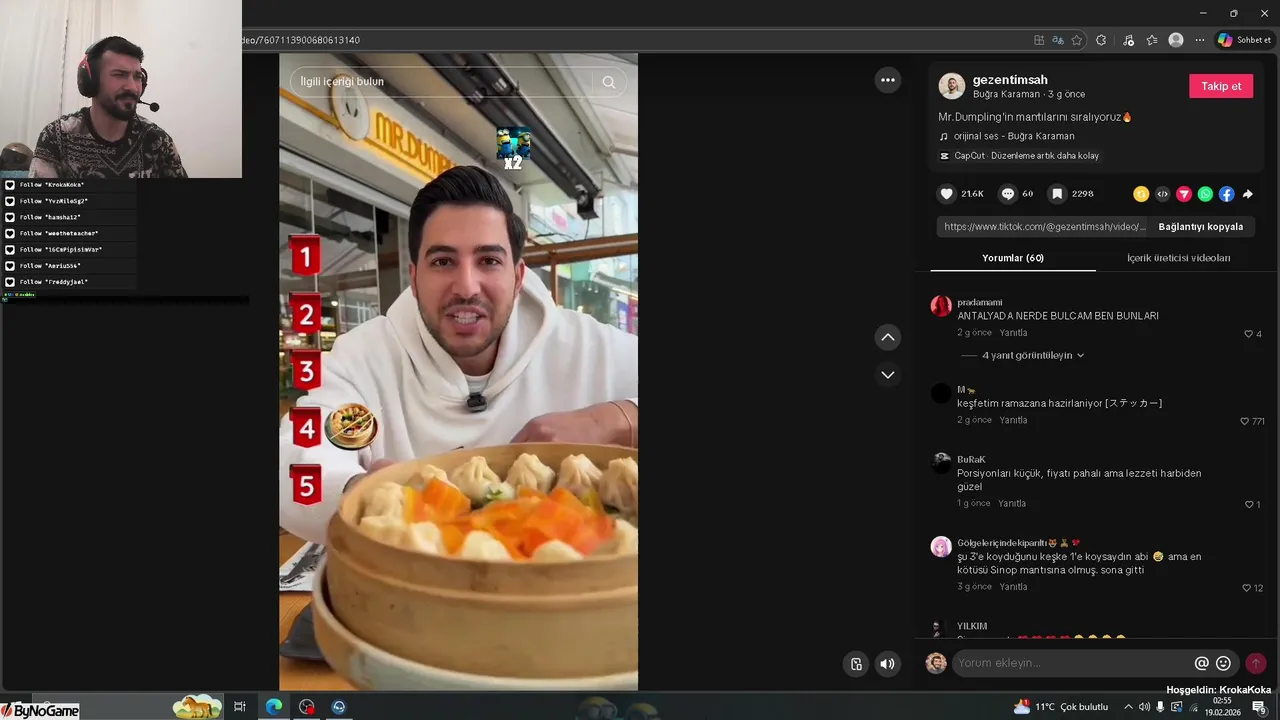Save video with the bookmark icon
The image size is (1280, 720).
point(1056,194)
